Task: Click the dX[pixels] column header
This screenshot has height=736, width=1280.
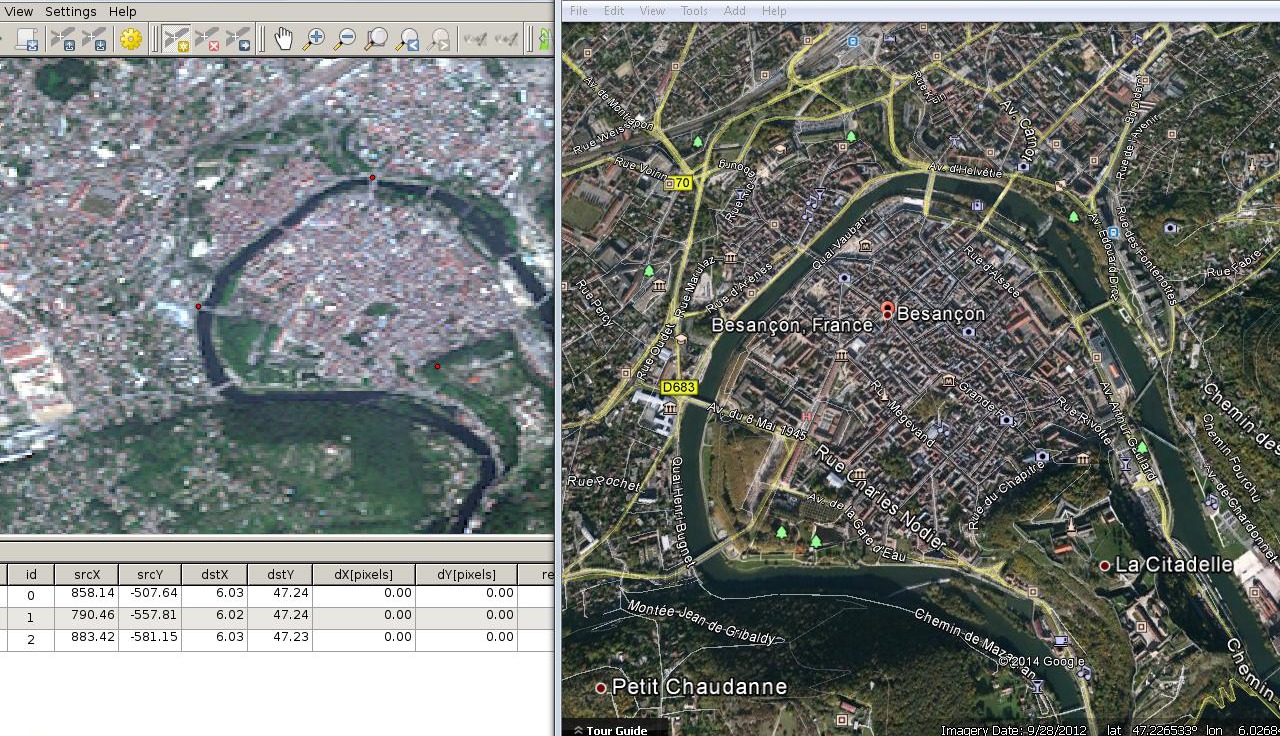Action: (364, 574)
